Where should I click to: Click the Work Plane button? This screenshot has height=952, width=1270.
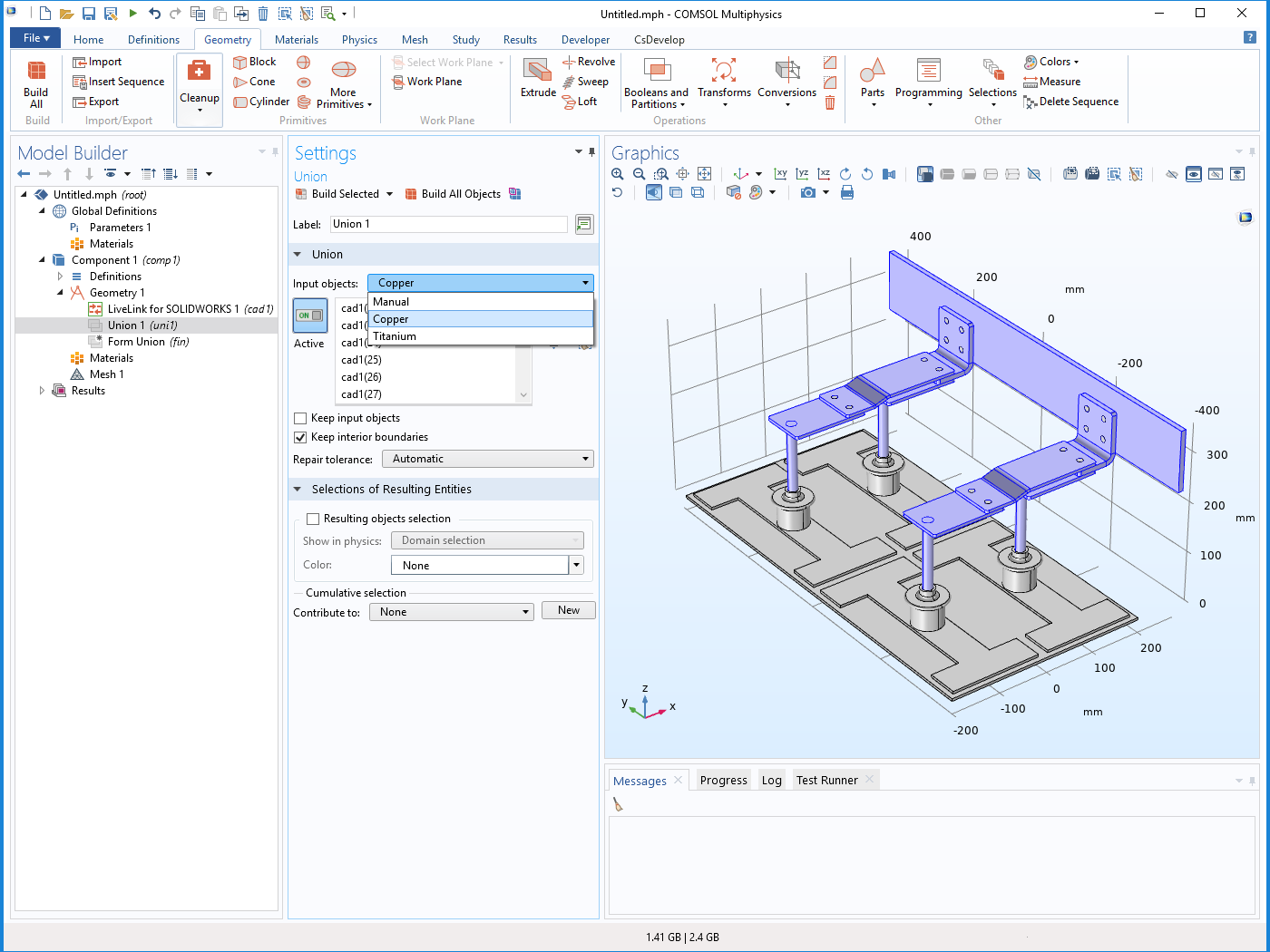pos(427,82)
